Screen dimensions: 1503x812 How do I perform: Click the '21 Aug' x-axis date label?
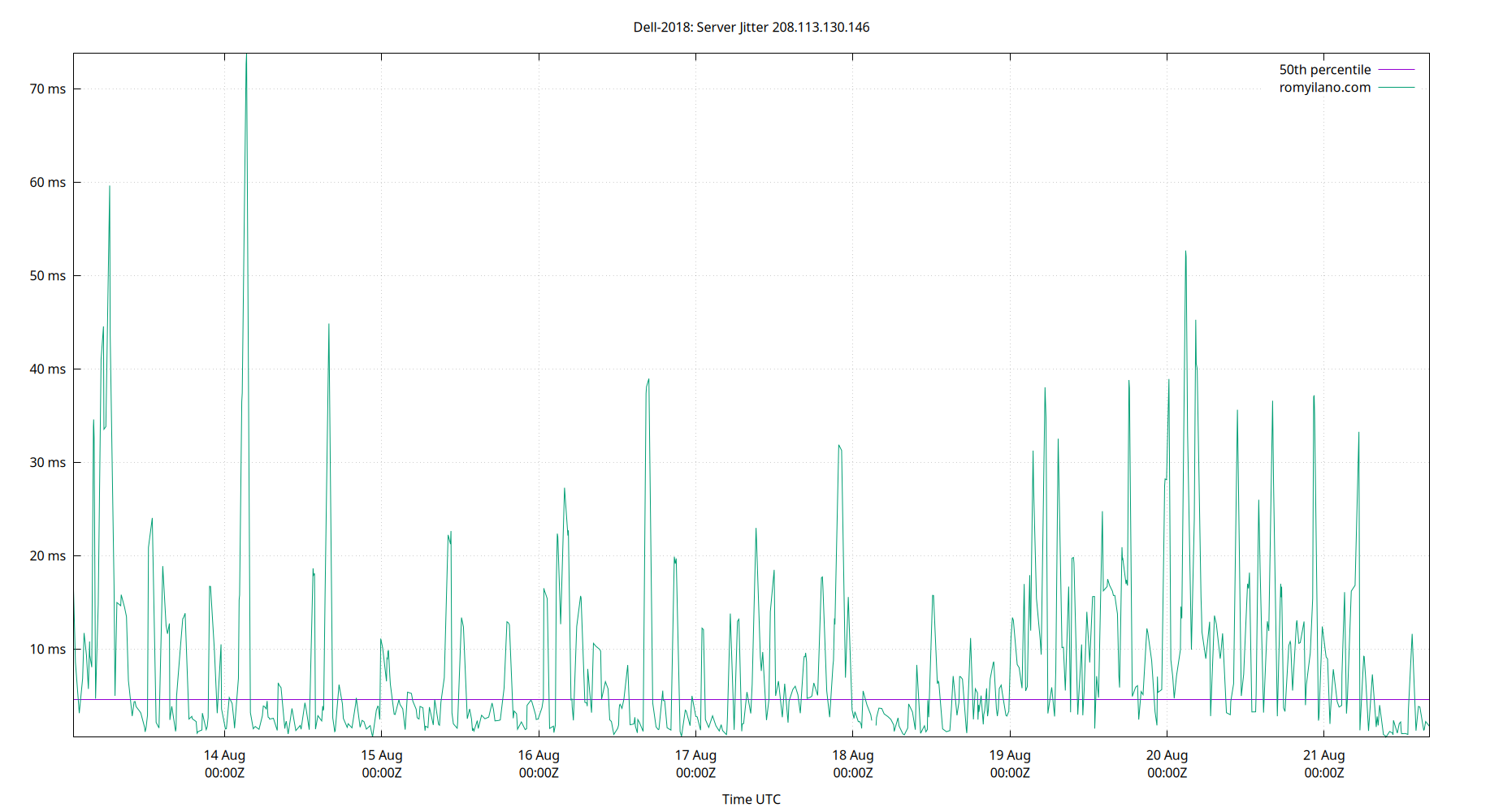[1323, 755]
